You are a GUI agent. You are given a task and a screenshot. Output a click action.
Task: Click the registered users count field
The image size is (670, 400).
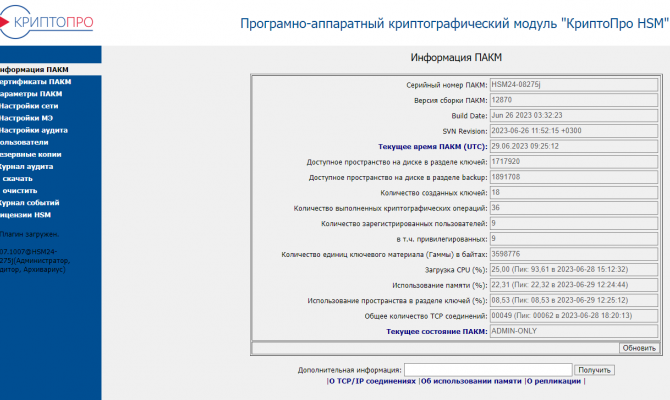tap(574, 223)
